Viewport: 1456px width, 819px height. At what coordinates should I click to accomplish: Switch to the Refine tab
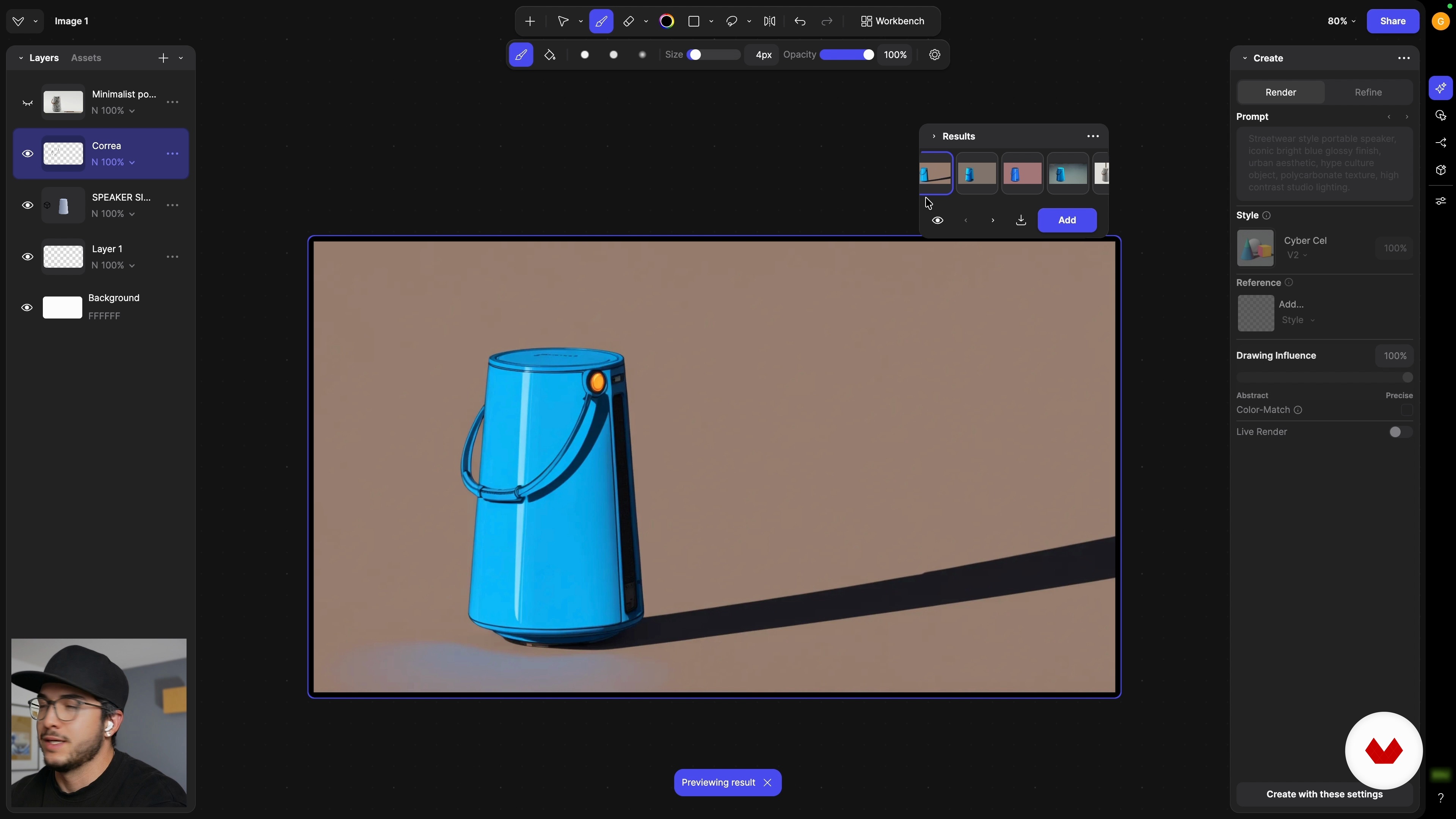(1368, 92)
